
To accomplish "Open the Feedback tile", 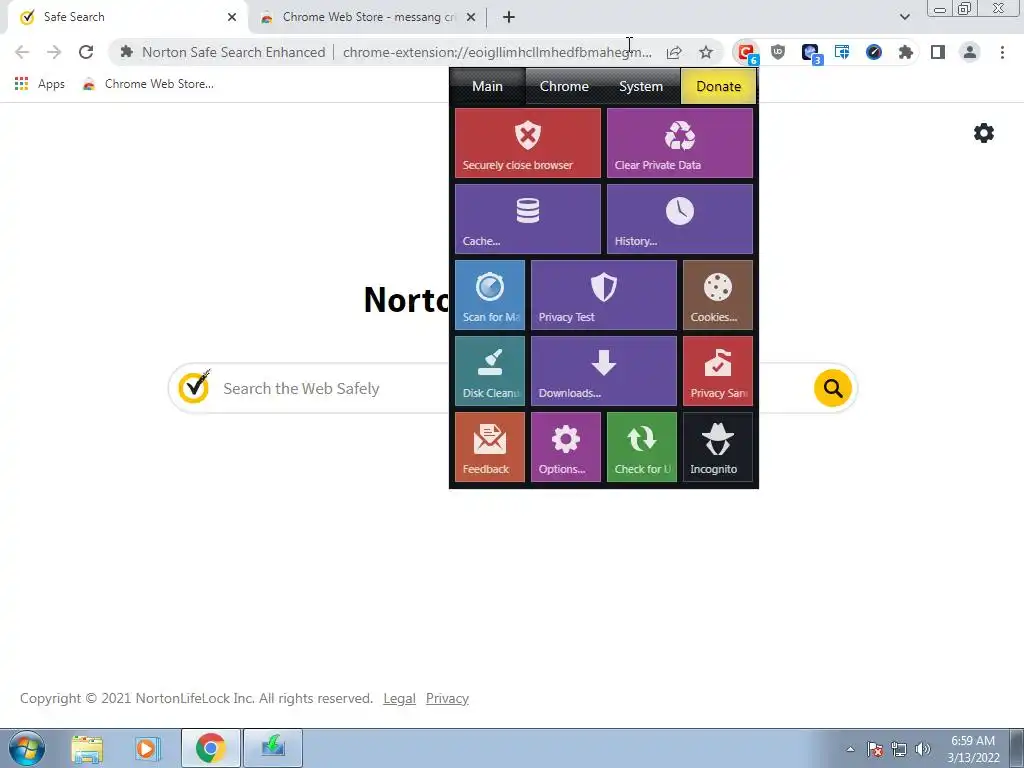I will pyautogui.click(x=490, y=447).
